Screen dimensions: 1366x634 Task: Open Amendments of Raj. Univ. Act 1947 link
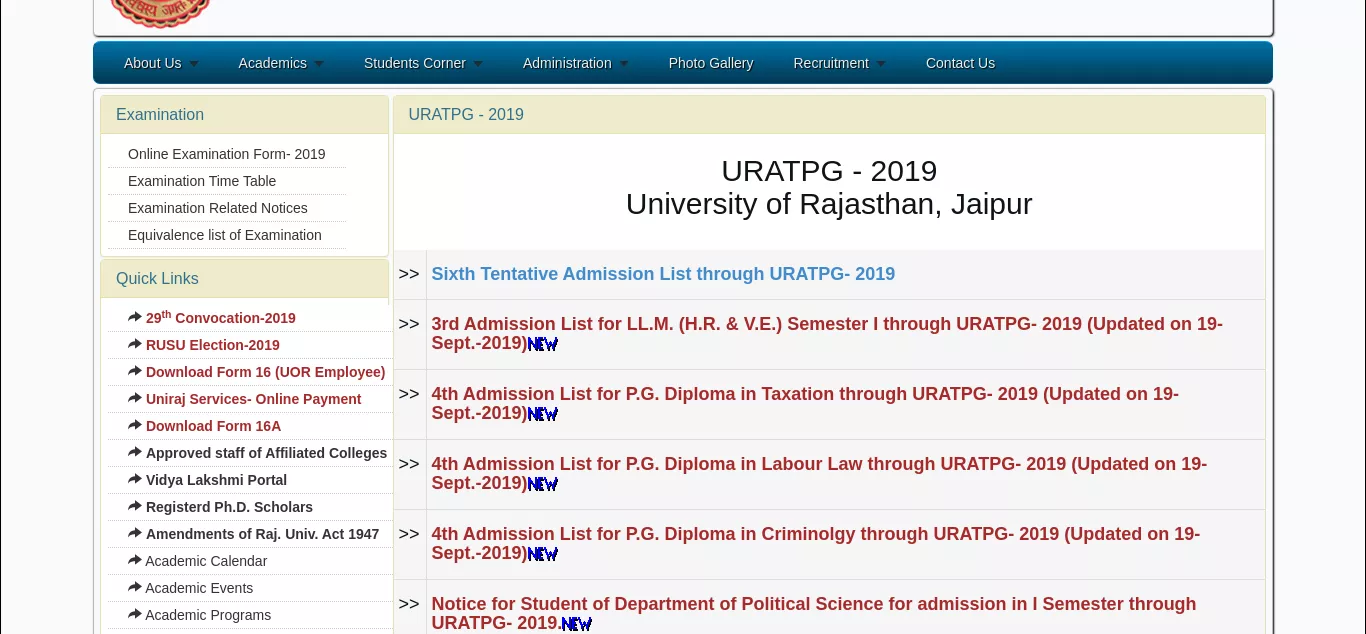(263, 534)
